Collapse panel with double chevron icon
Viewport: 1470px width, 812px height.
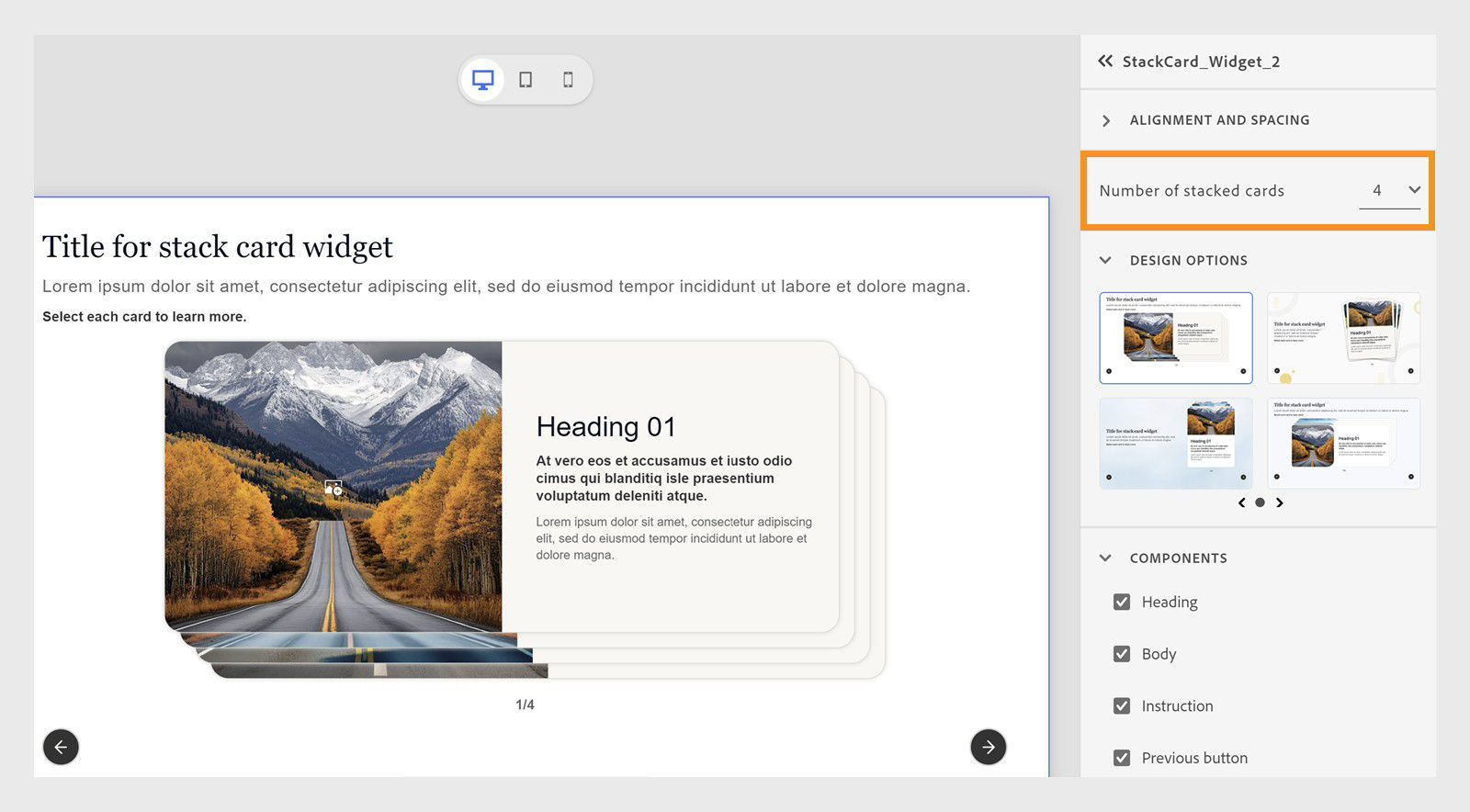pos(1105,62)
